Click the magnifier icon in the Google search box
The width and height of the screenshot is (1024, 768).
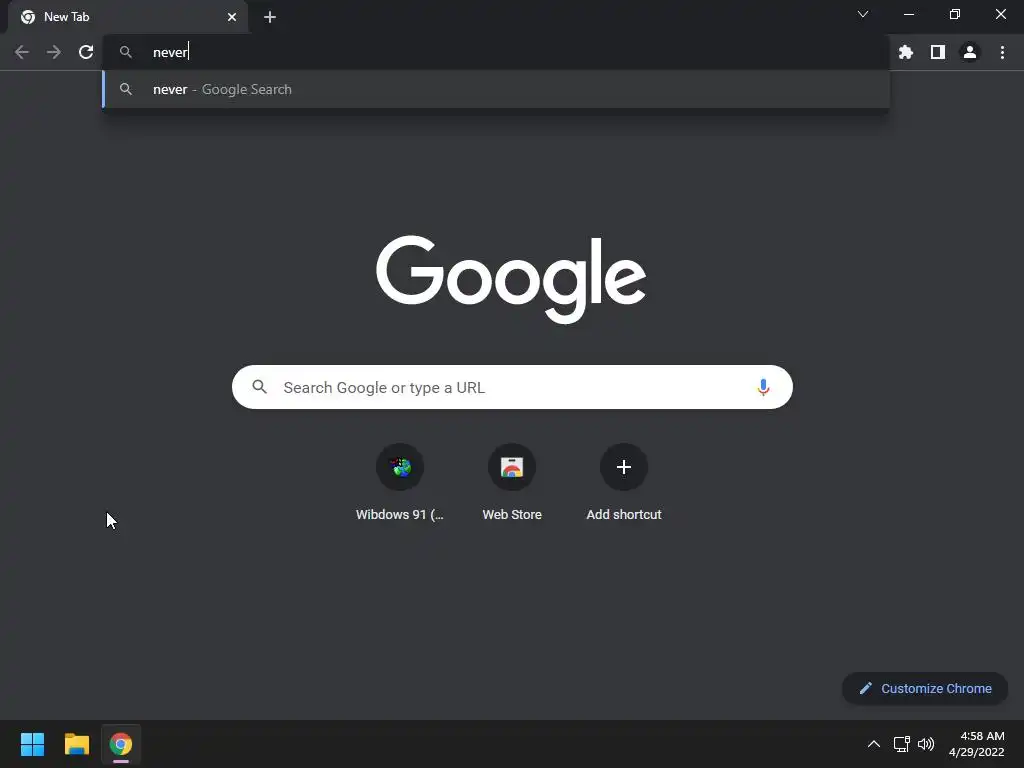coord(259,387)
